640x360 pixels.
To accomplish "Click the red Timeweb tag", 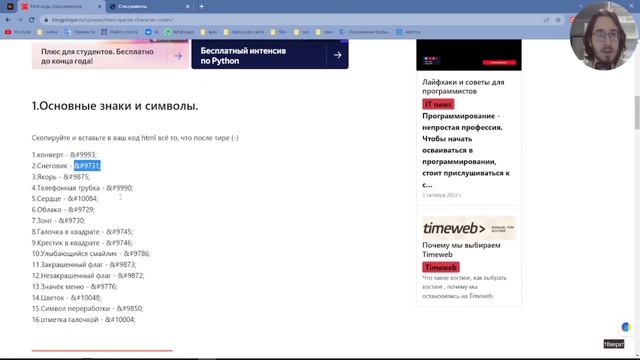I will (x=441, y=267).
